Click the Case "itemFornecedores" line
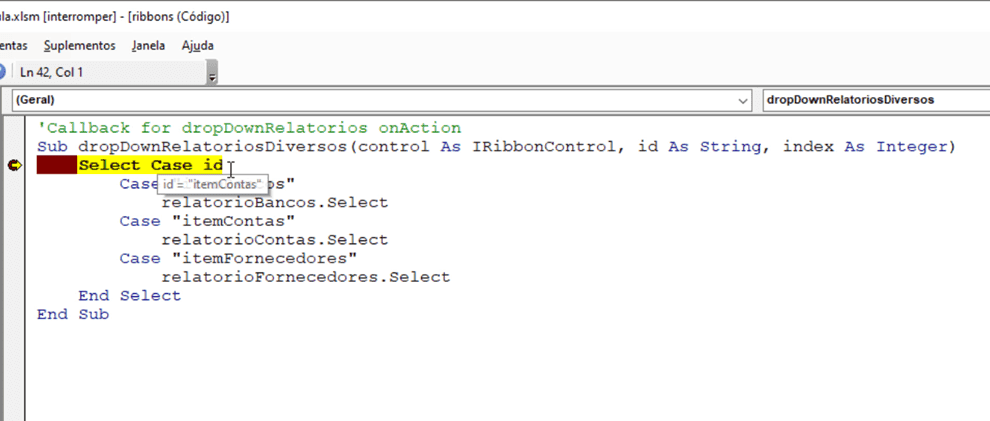 coord(238,258)
